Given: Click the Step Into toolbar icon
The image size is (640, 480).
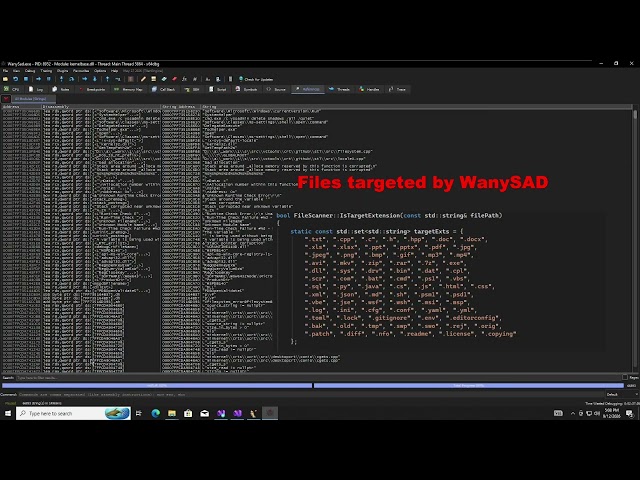Looking at the screenshot, I should (61, 79).
